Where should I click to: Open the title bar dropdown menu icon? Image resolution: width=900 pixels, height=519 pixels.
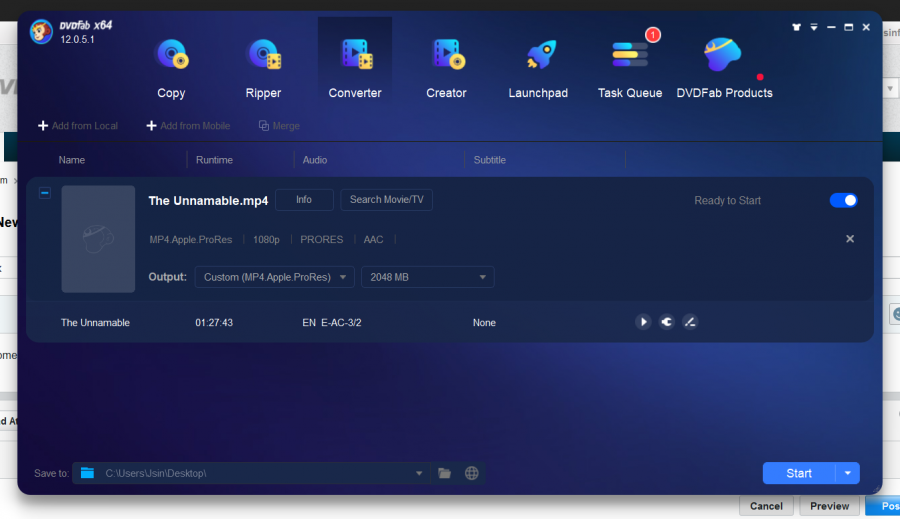[x=814, y=27]
